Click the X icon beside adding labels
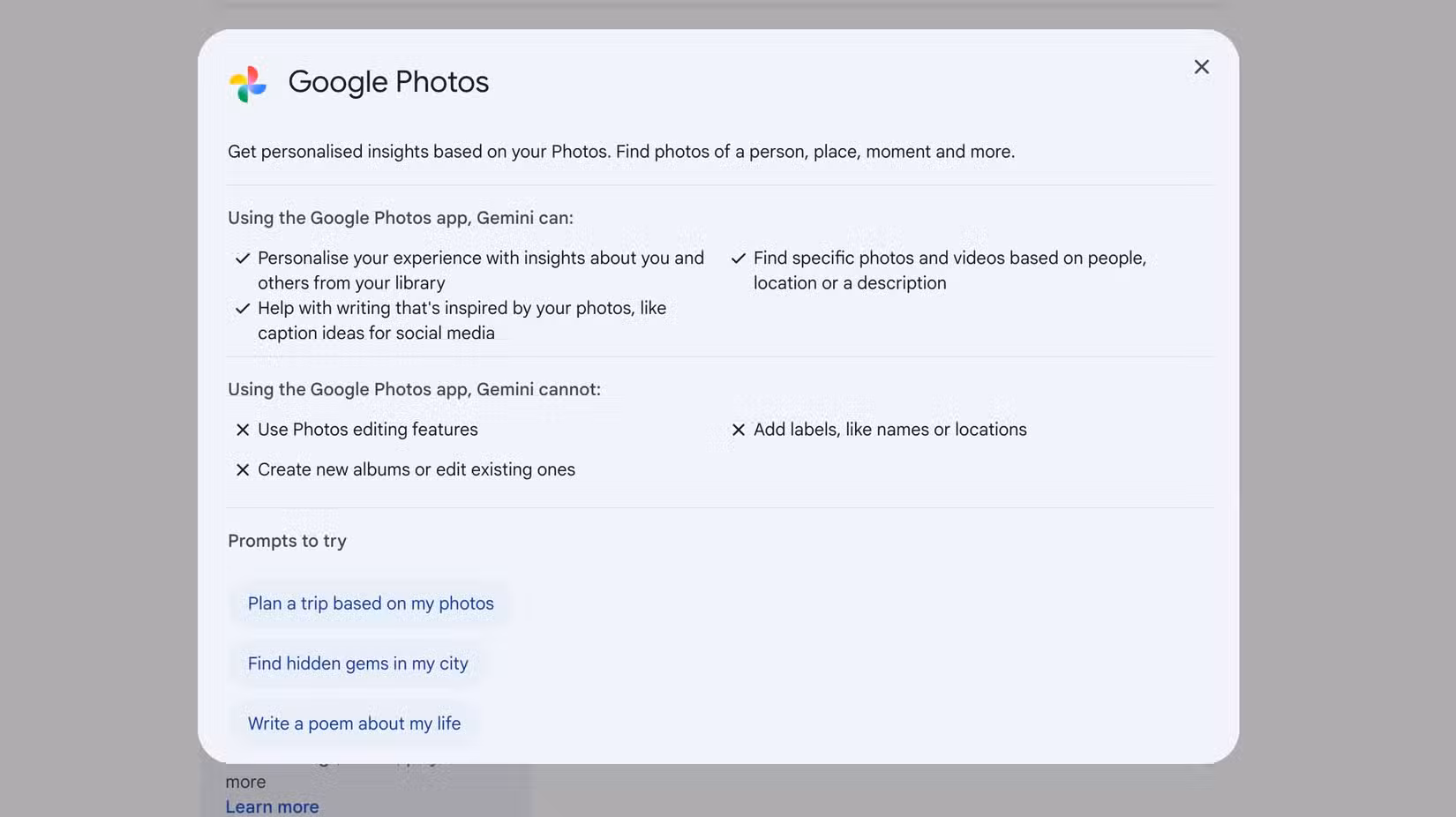 pyautogui.click(x=739, y=430)
